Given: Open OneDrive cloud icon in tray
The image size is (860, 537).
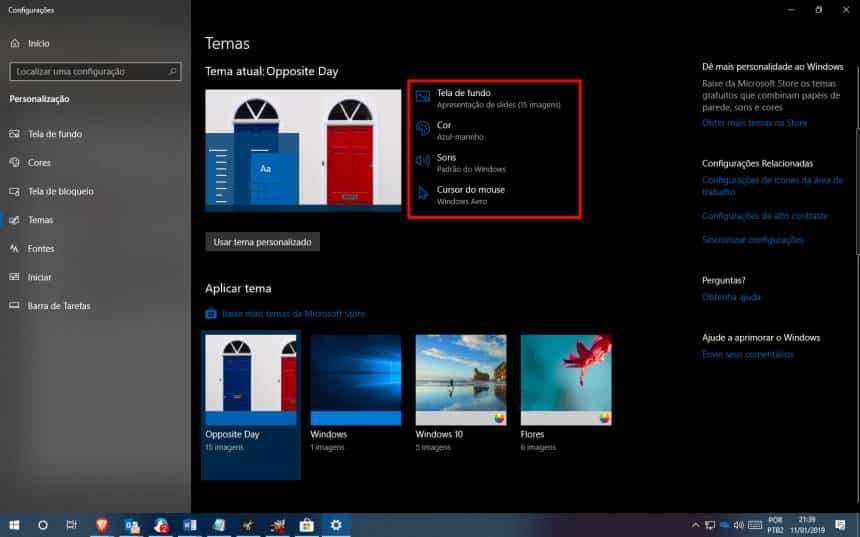Looking at the screenshot, I should [x=725, y=525].
